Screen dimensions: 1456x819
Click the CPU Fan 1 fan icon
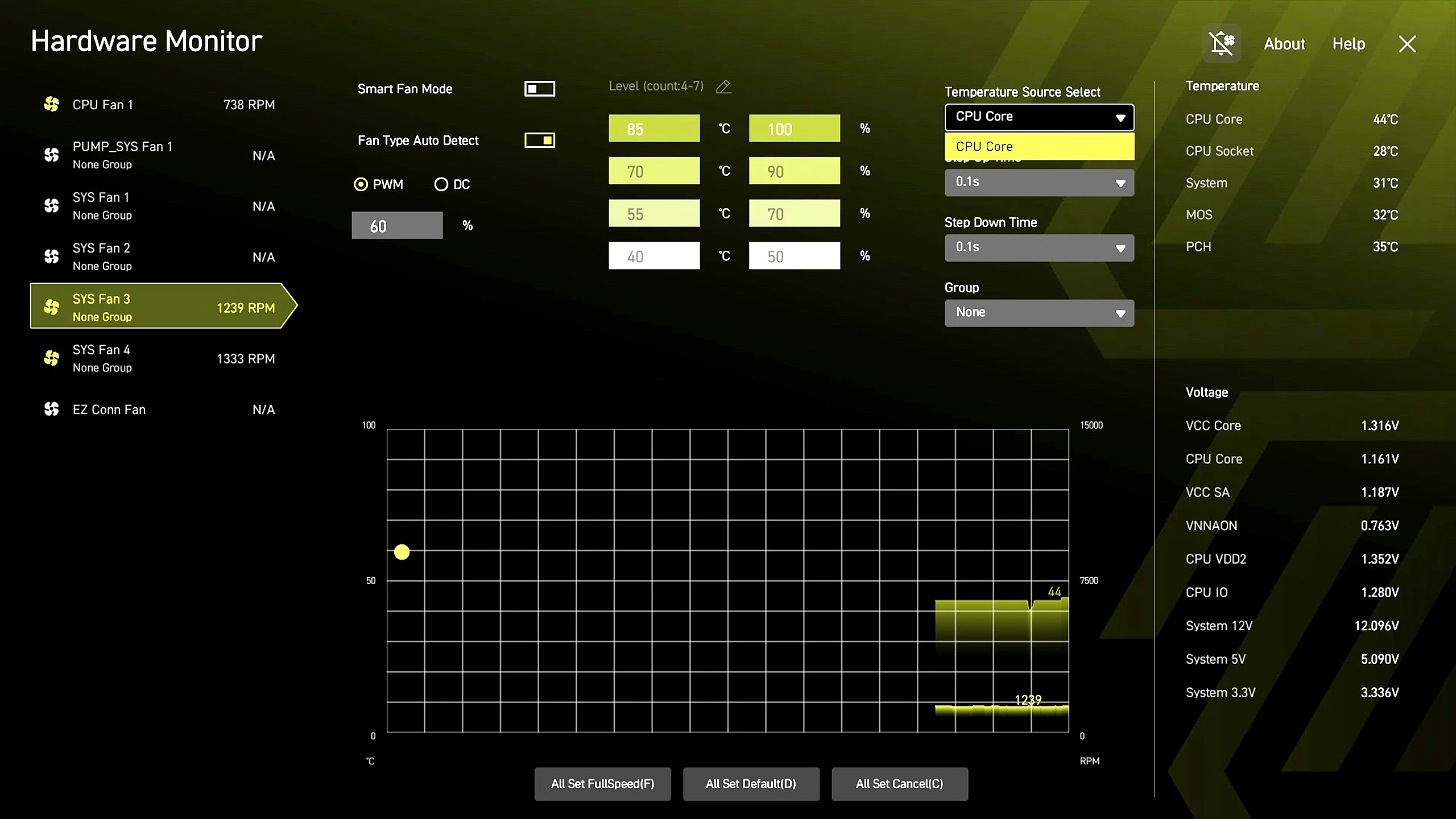52,104
